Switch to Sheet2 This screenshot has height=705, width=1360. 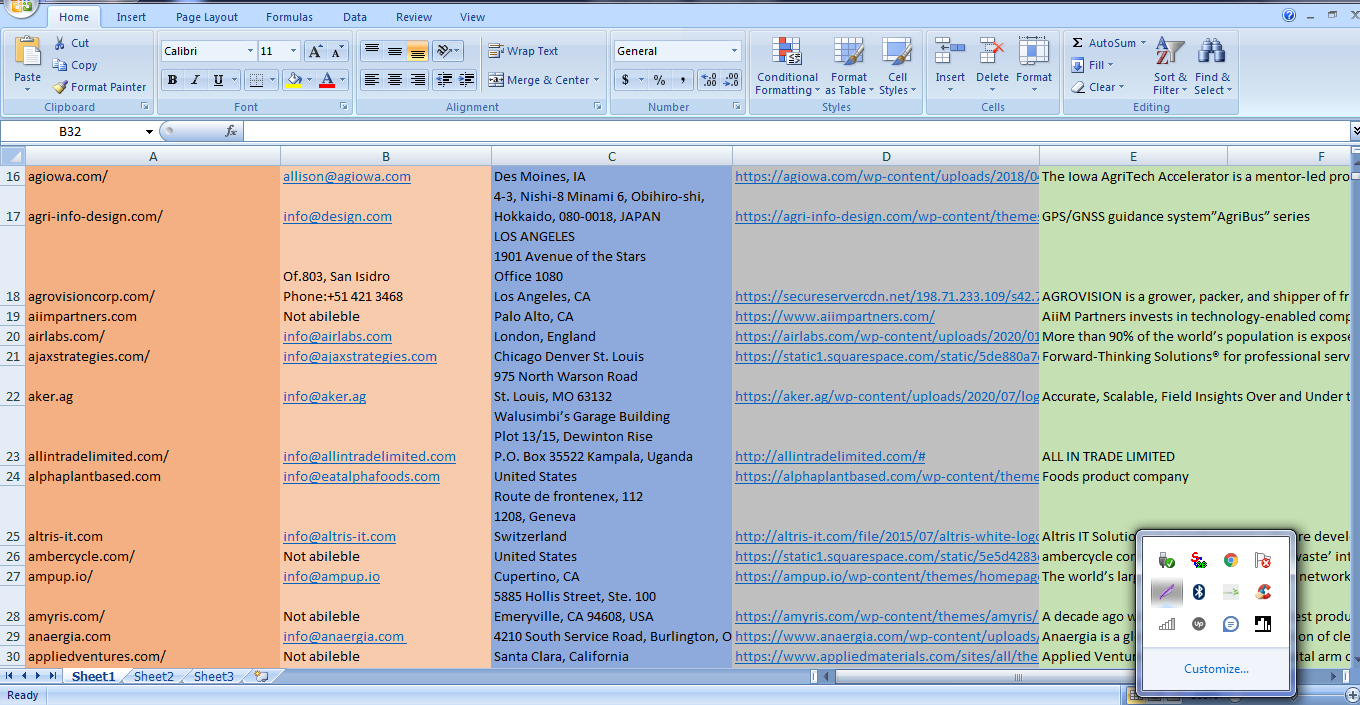click(x=152, y=676)
